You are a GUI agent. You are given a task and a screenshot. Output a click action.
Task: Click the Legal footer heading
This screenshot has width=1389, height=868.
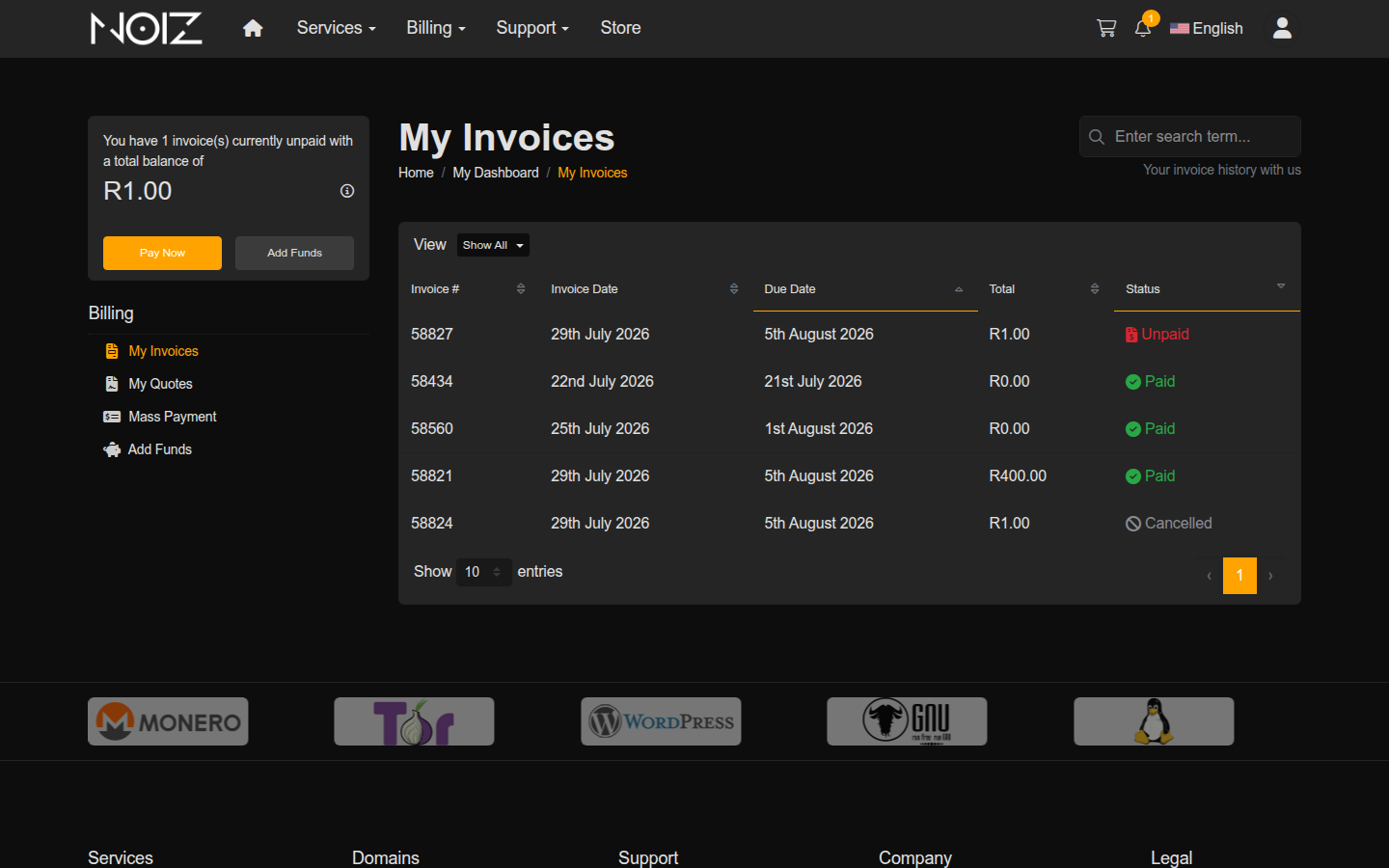(x=1172, y=857)
